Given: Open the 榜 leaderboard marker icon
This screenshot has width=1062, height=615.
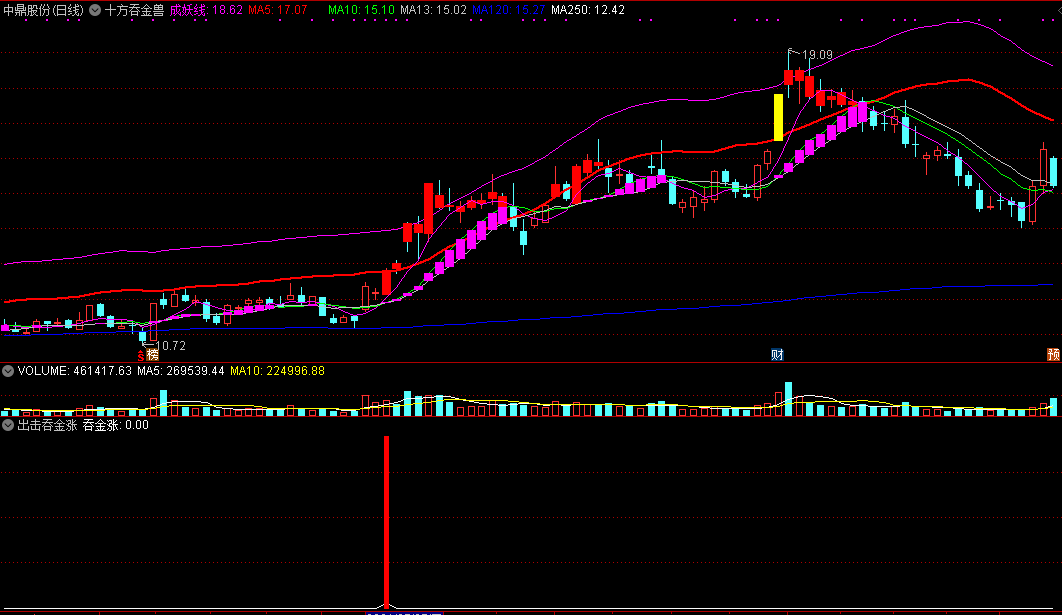Looking at the screenshot, I should point(152,355).
